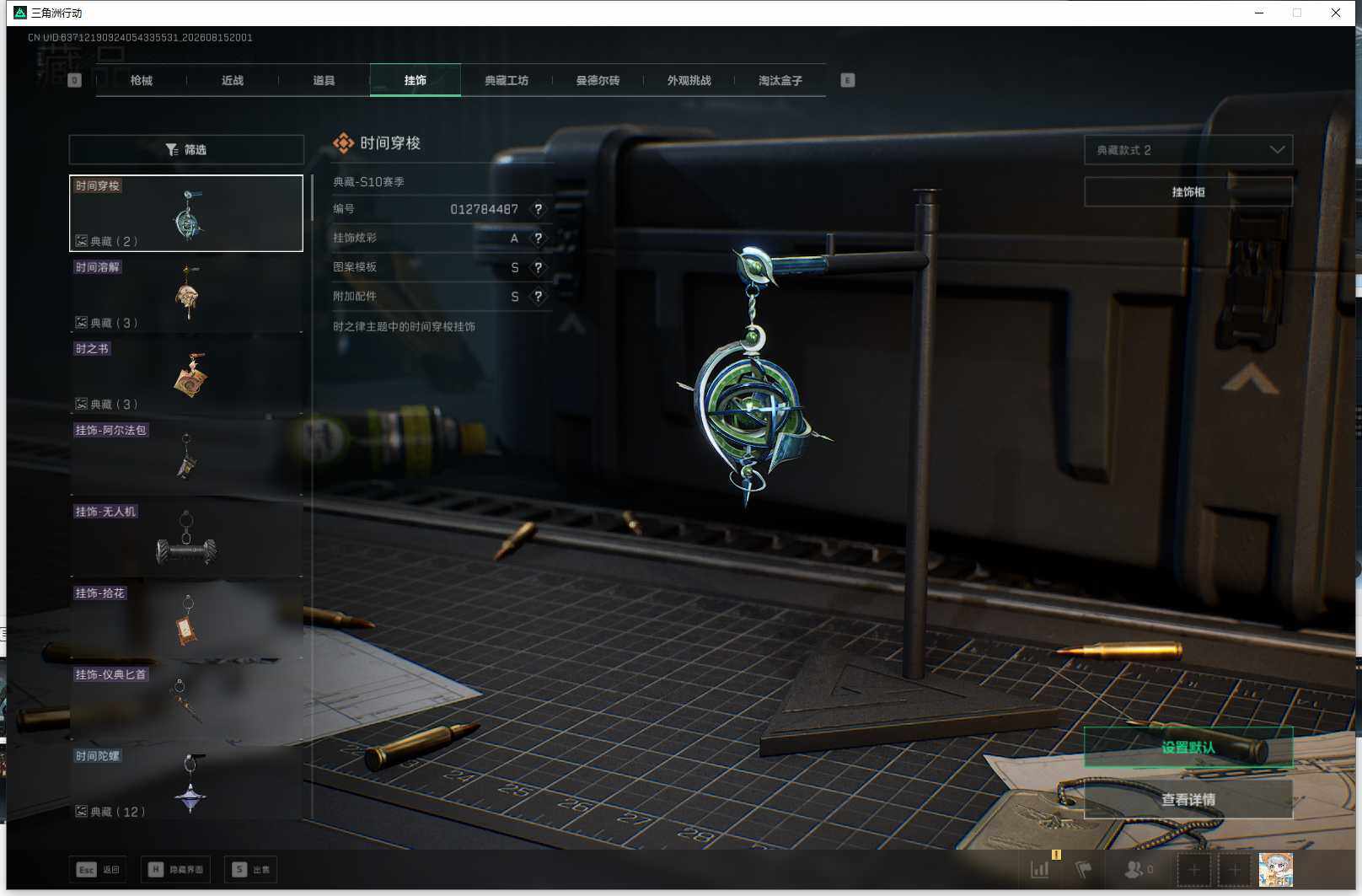Image resolution: width=1362 pixels, height=896 pixels.
Task: Open the statistics bar chart icon
Action: click(1040, 869)
